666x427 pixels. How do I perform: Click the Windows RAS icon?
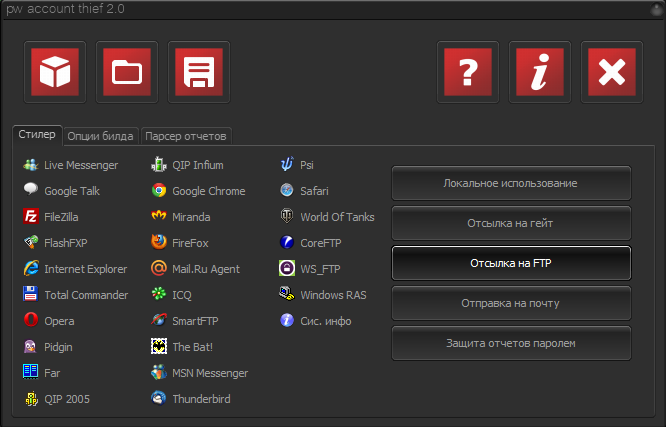point(287,294)
